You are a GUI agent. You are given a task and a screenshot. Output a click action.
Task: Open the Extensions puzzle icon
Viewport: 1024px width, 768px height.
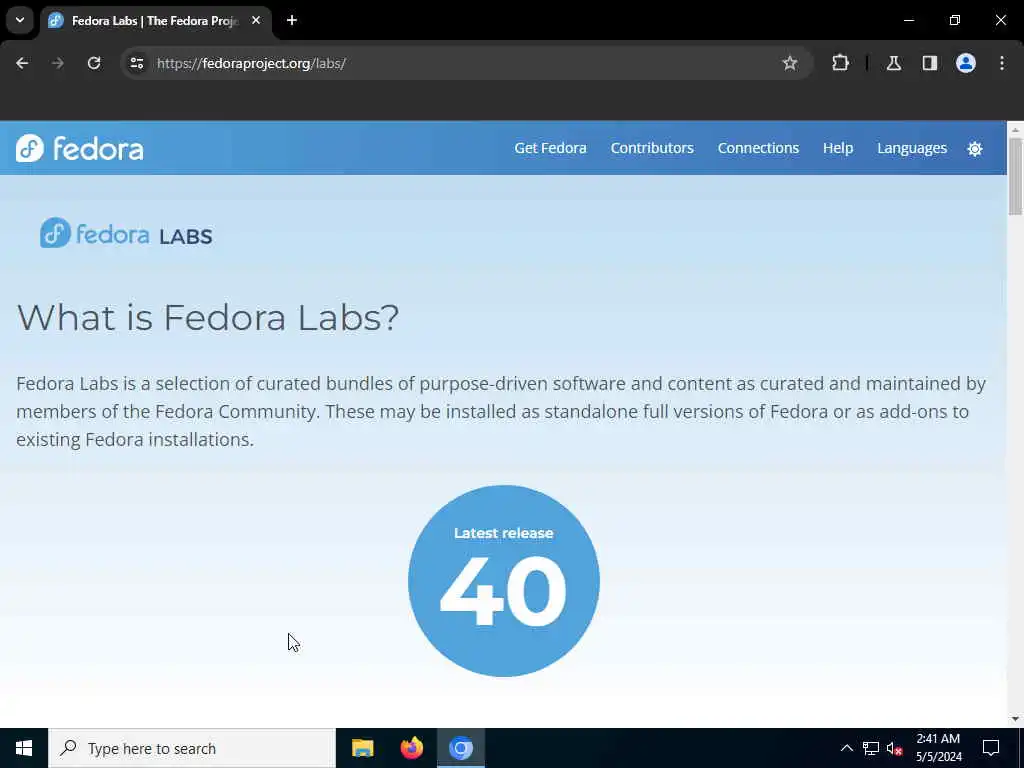840,63
